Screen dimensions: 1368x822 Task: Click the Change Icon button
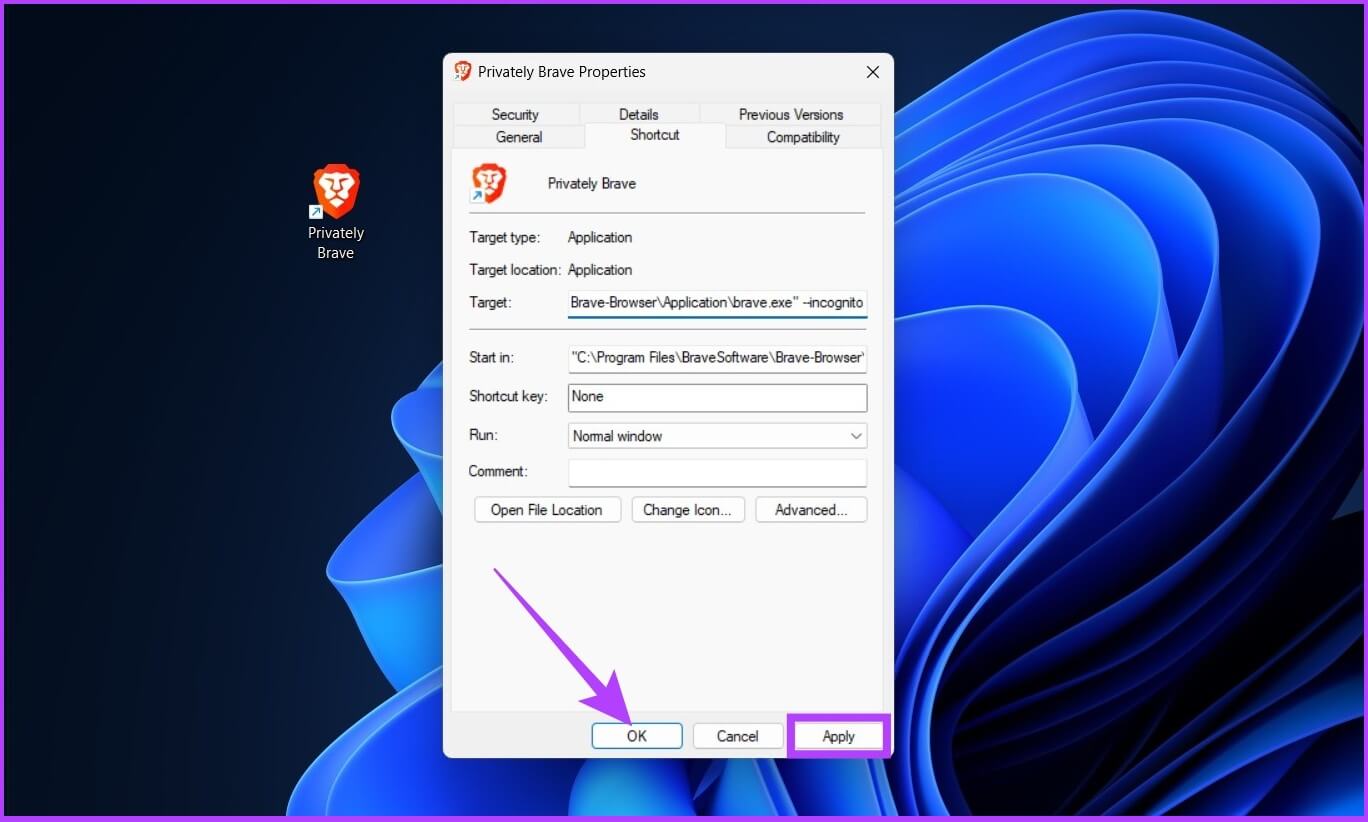pyautogui.click(x=687, y=510)
